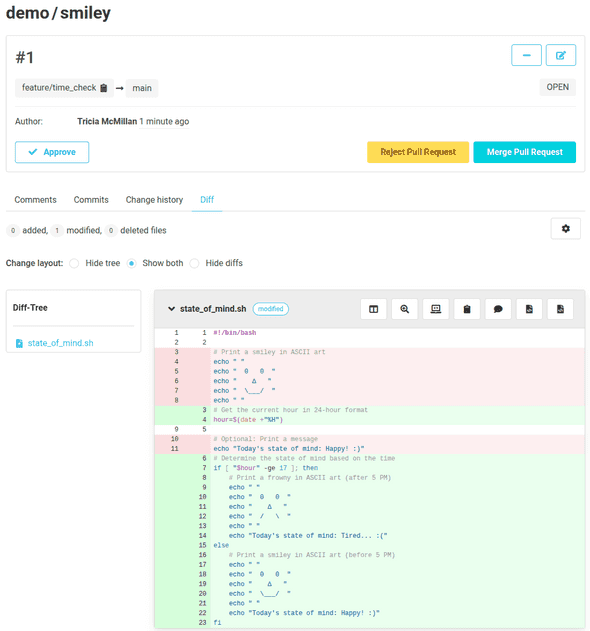This screenshot has width=590, height=631.
Task: Click the minus icon button beside #1
Action: click(x=526, y=55)
